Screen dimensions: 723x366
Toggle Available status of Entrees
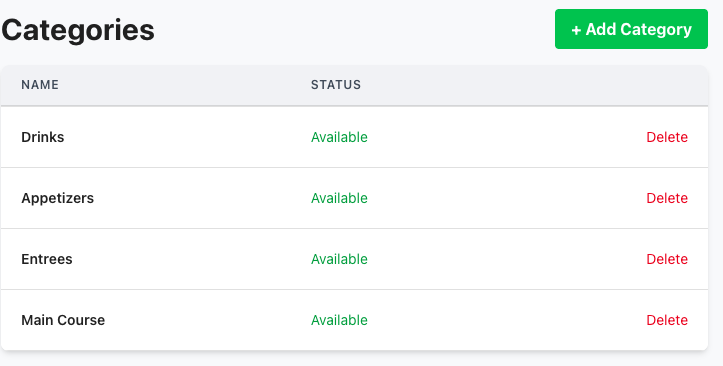coord(339,259)
